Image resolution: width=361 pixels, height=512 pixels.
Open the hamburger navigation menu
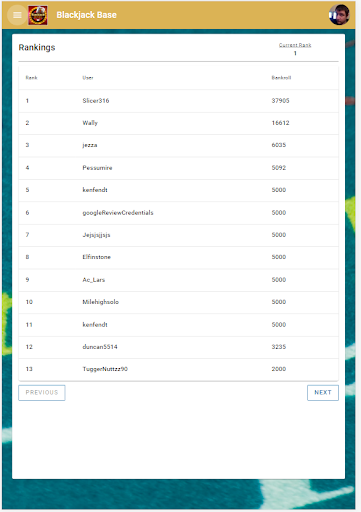17,15
